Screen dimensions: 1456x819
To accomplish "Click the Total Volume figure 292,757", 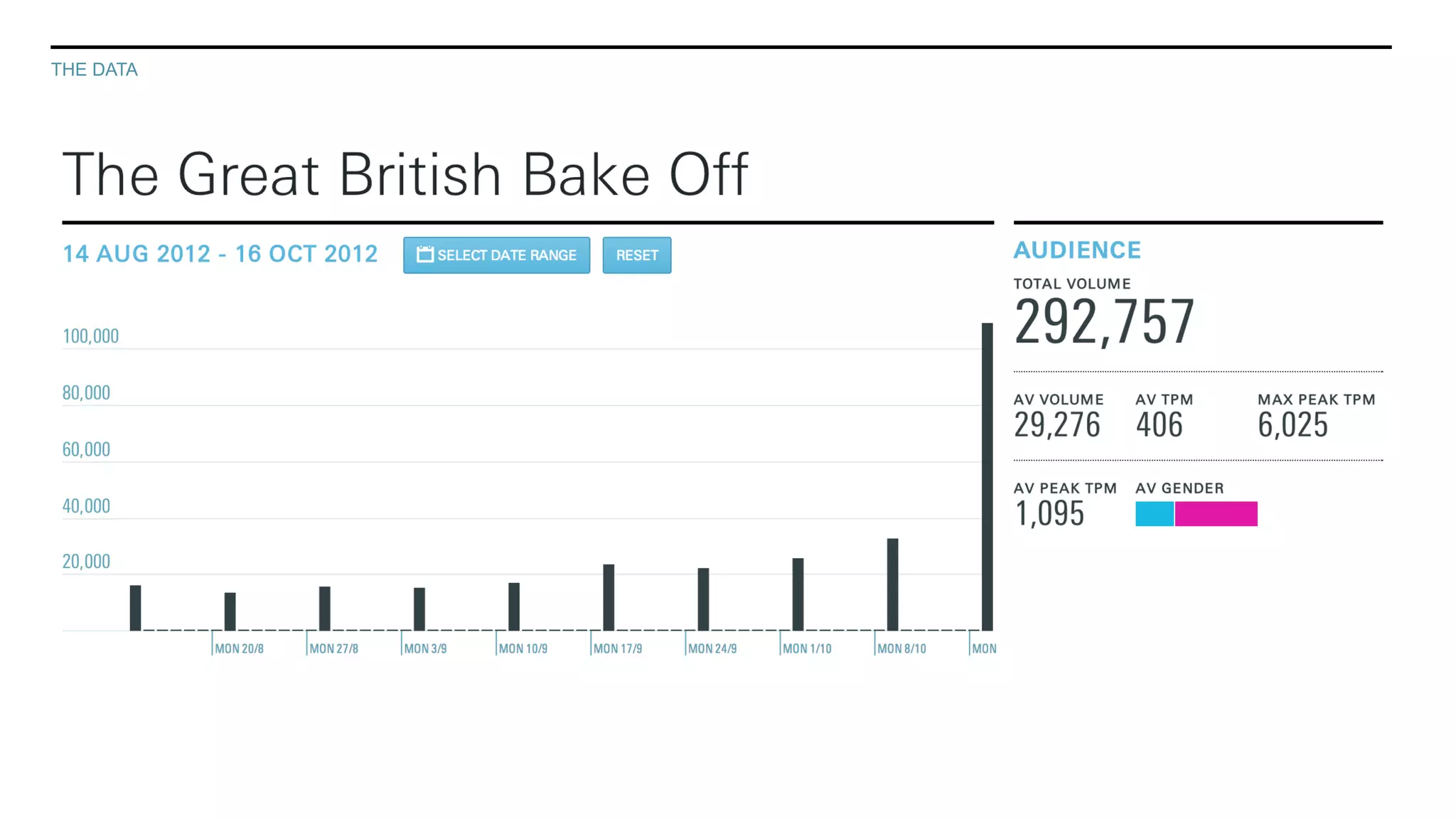I will [1103, 322].
